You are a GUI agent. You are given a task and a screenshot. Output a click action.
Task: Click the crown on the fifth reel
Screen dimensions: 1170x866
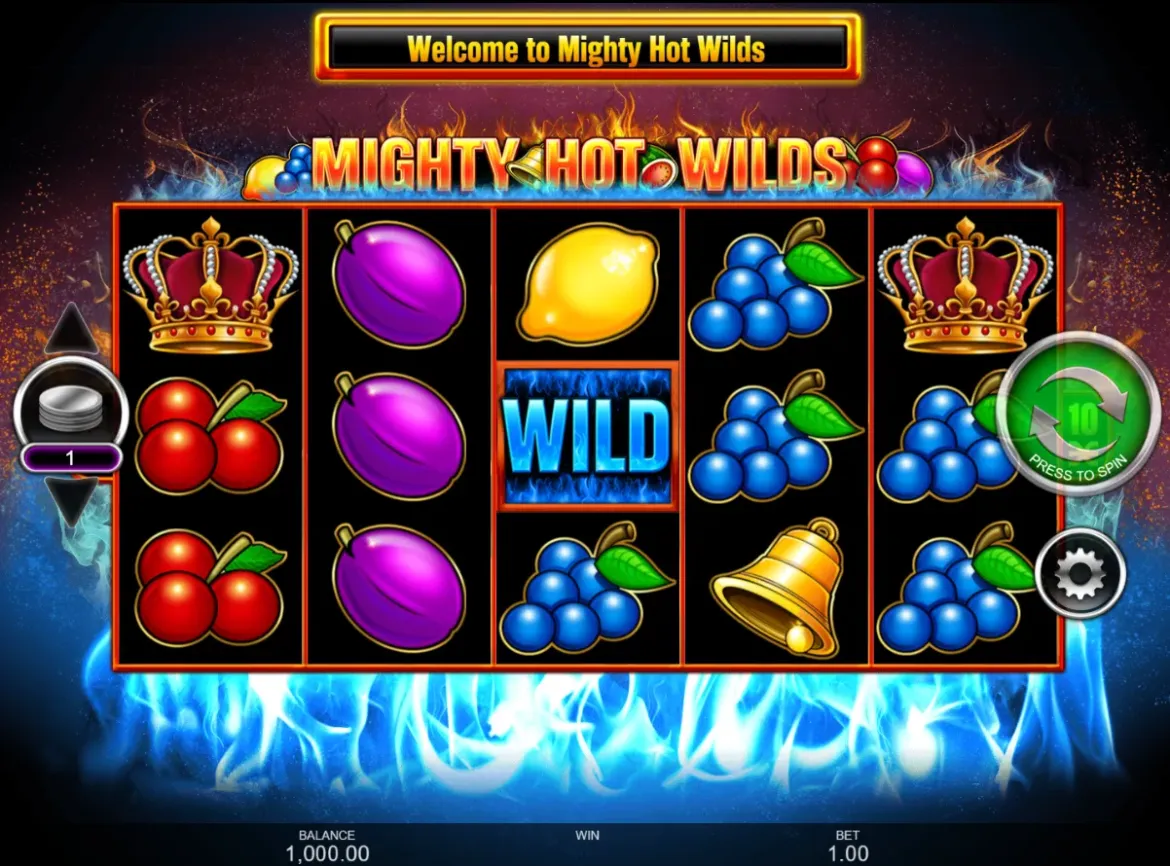[965, 284]
